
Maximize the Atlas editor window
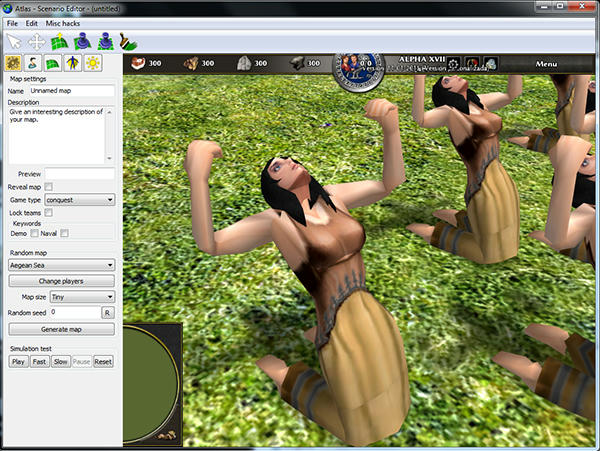coord(560,6)
